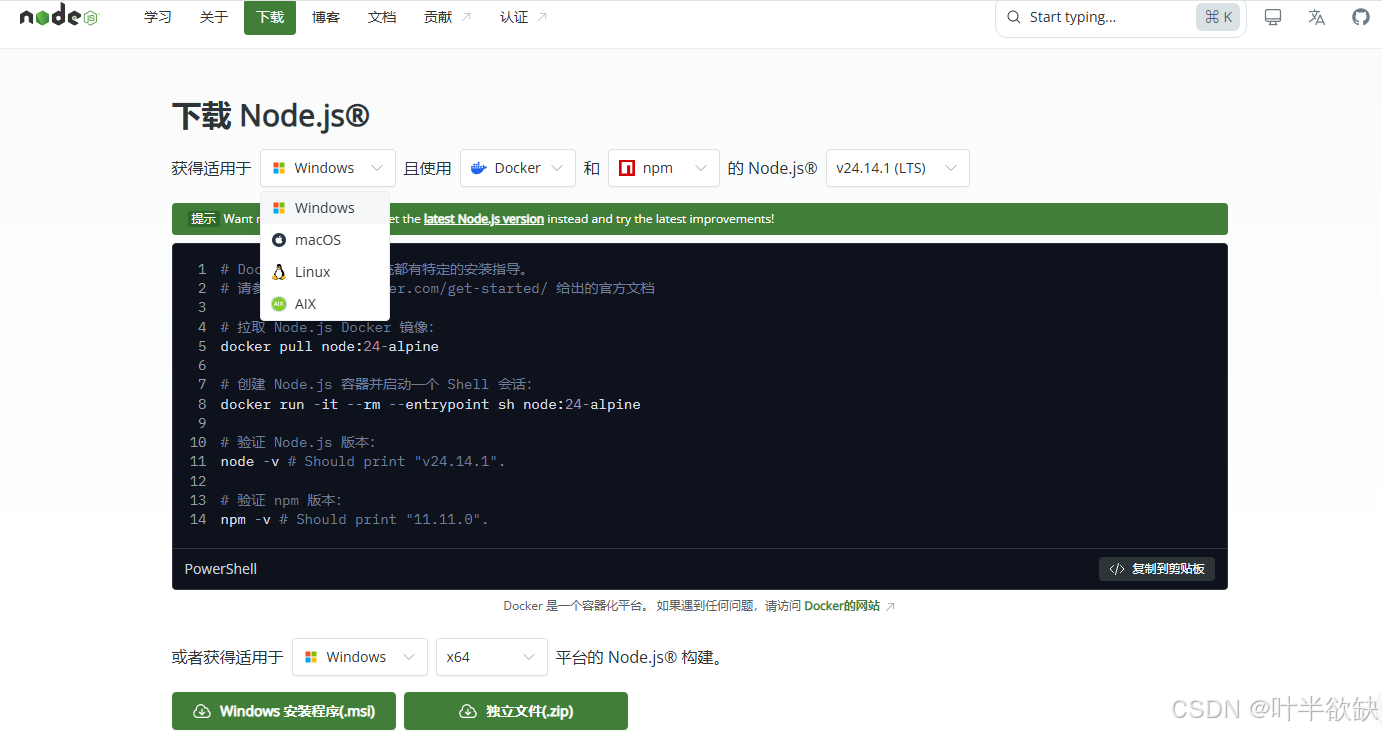Open the Docker installation method dropdown
This screenshot has width=1382, height=732.
coord(518,168)
